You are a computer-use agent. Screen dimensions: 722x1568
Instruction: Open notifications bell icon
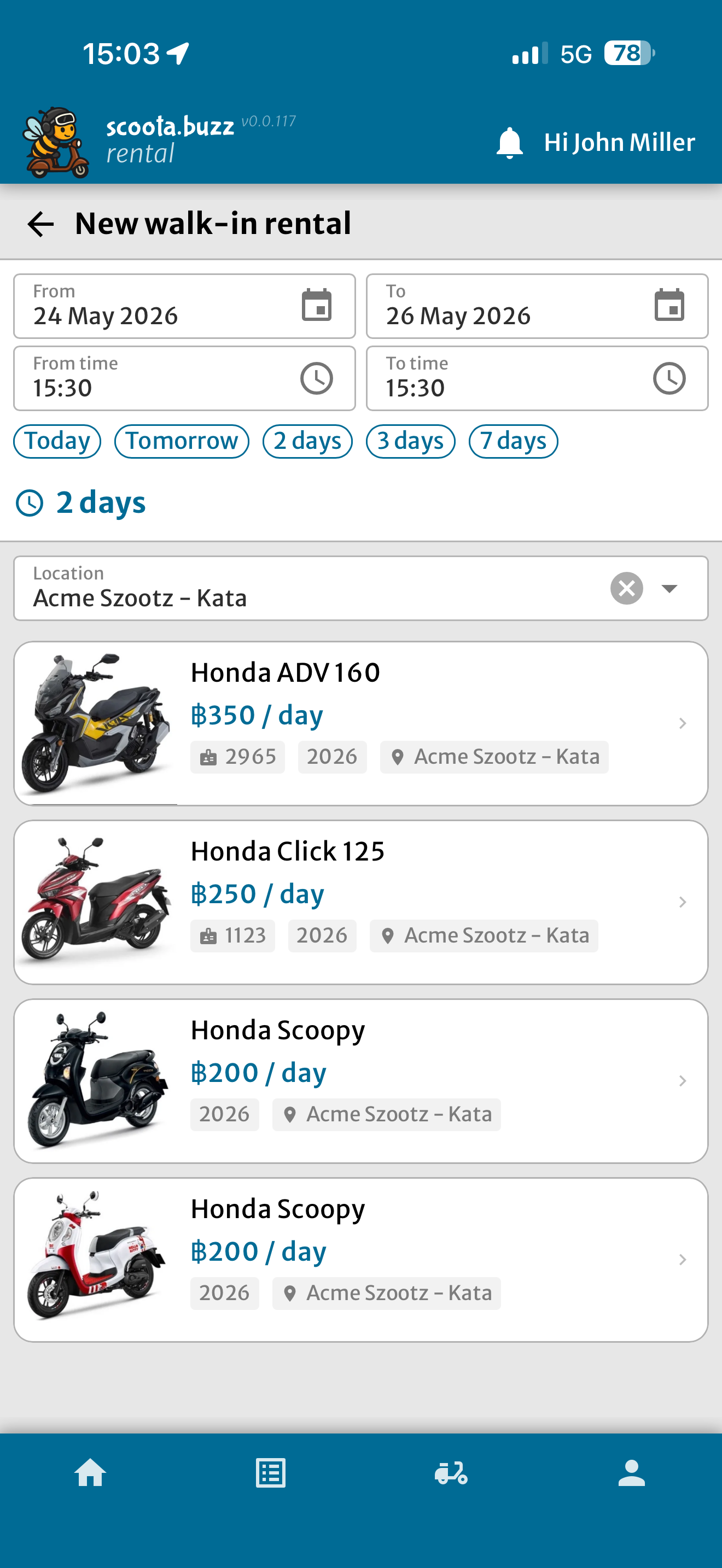point(510,143)
